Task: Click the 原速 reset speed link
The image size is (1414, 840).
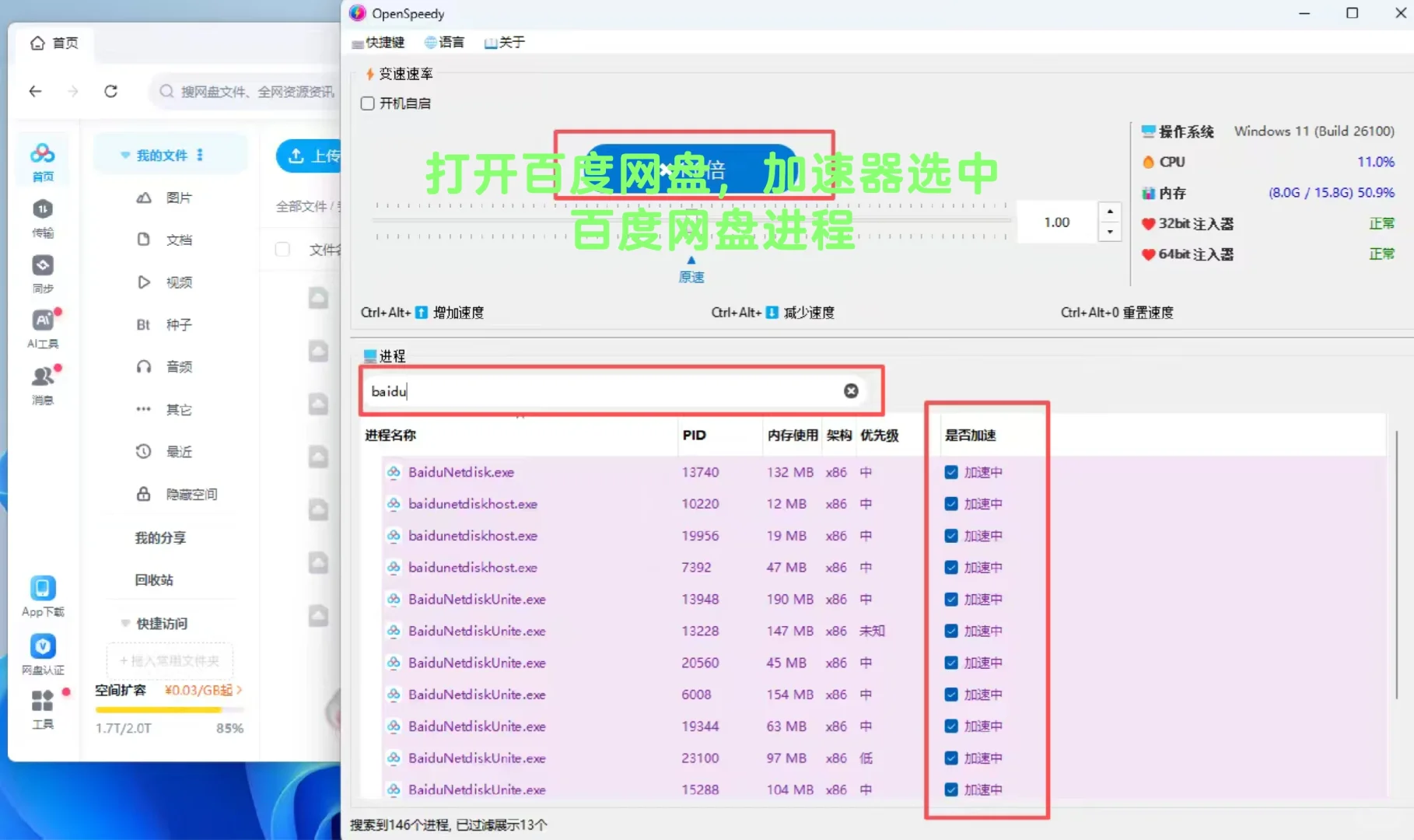Action: [691, 275]
